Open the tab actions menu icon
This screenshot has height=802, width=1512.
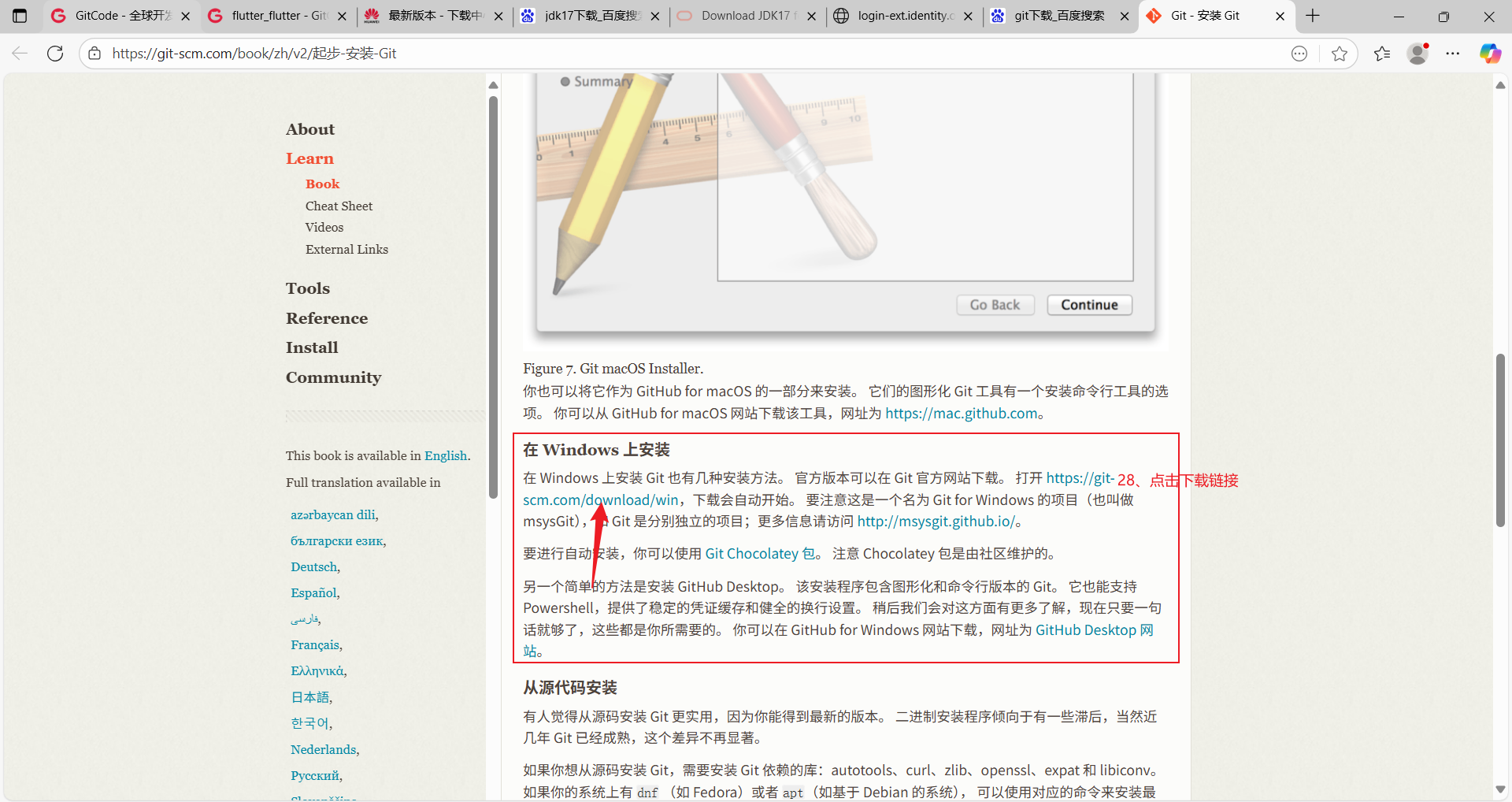click(20, 16)
